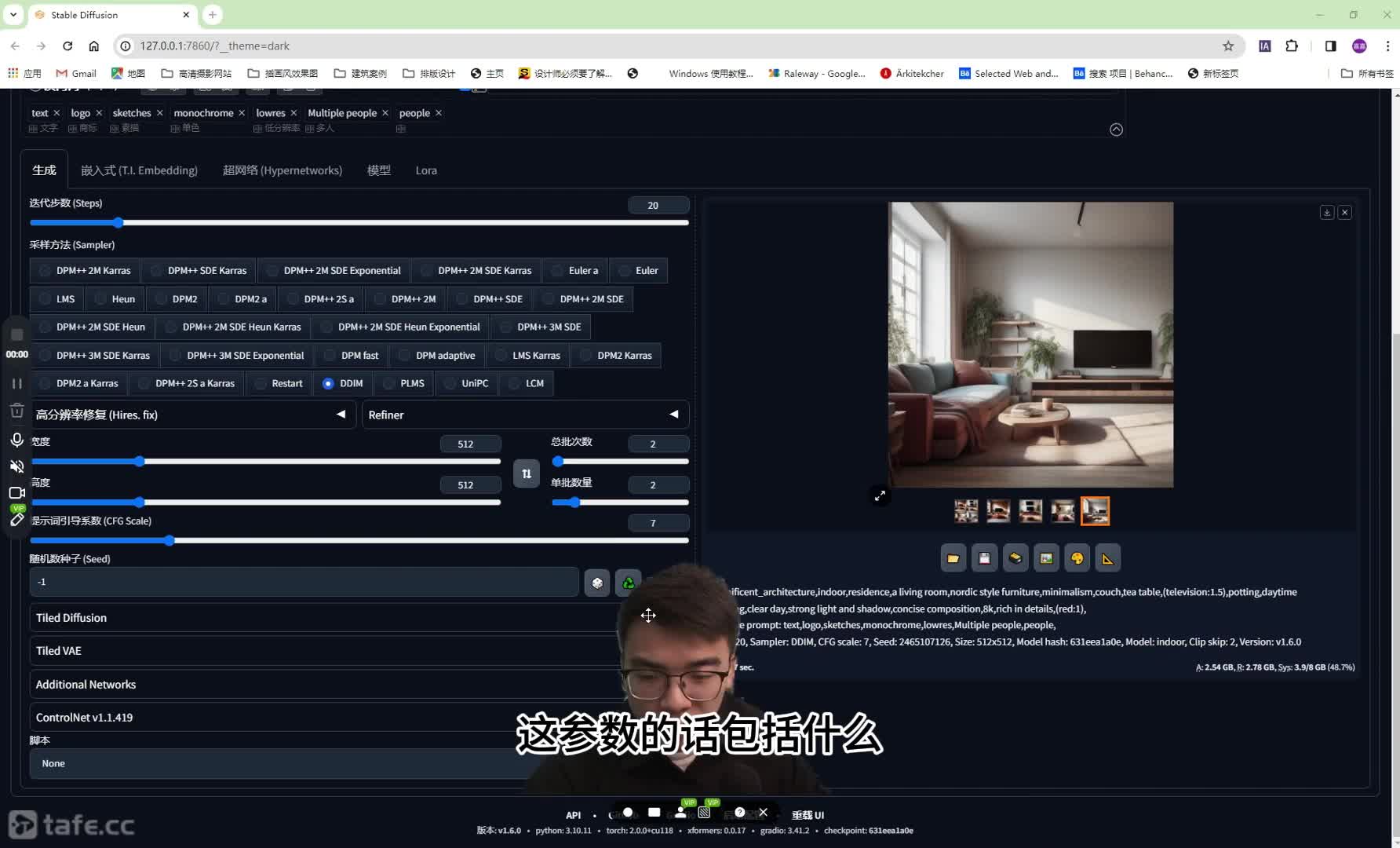Click the API footer link
This screenshot has height=848, width=1400.
coord(573,815)
